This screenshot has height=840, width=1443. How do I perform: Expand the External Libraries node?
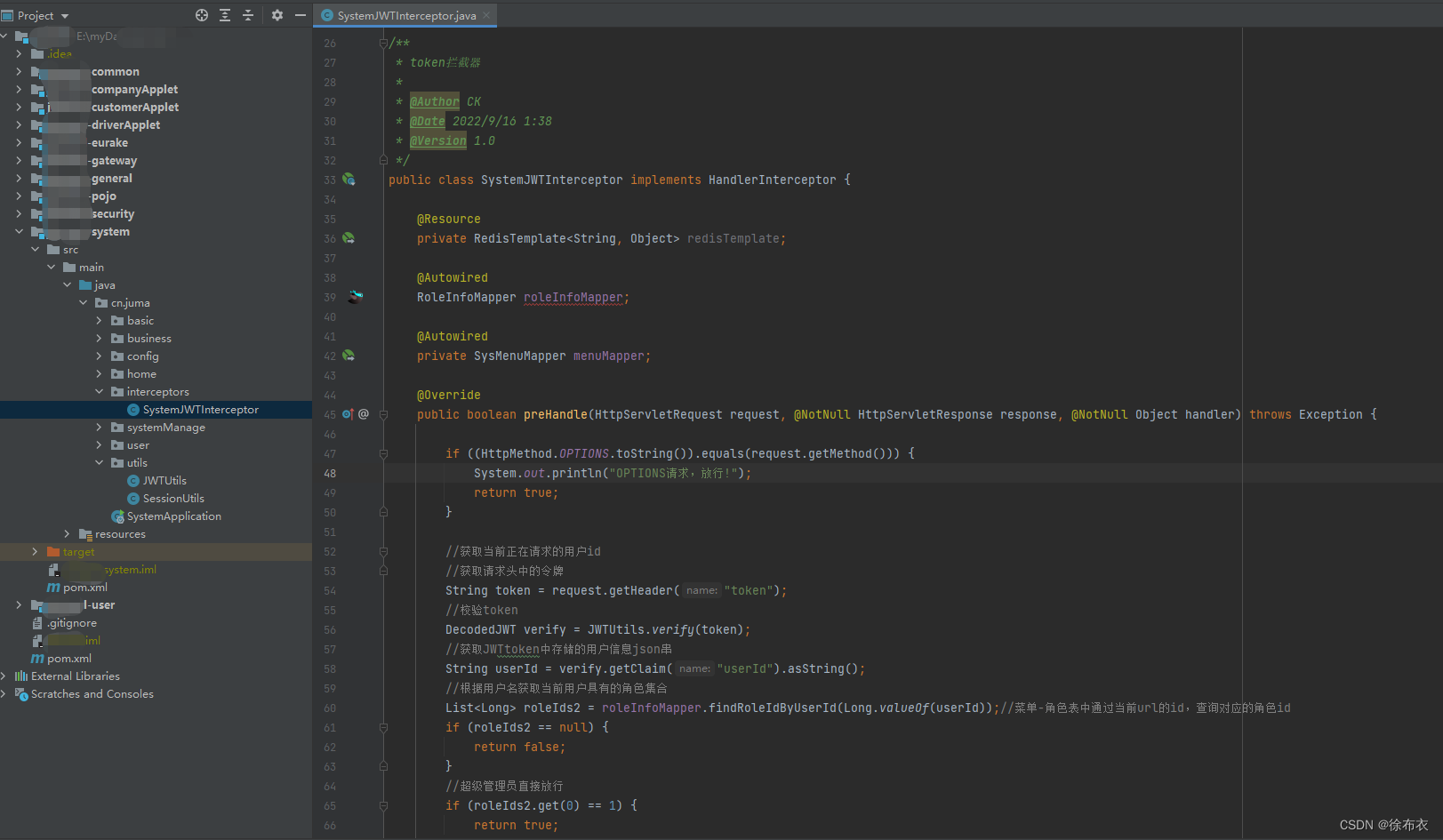[x=4, y=676]
